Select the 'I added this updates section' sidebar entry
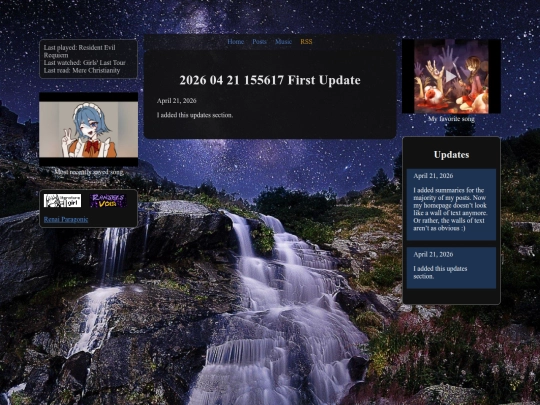The image size is (540, 405). pos(451,268)
